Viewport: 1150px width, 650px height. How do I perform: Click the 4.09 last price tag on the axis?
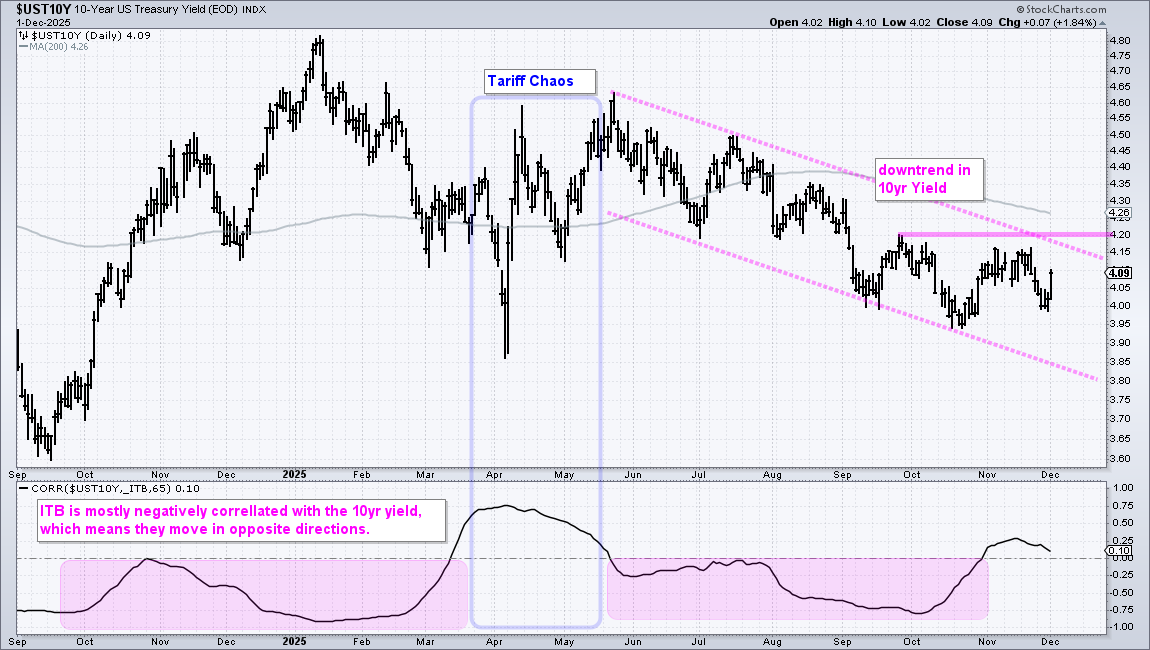coord(1119,273)
